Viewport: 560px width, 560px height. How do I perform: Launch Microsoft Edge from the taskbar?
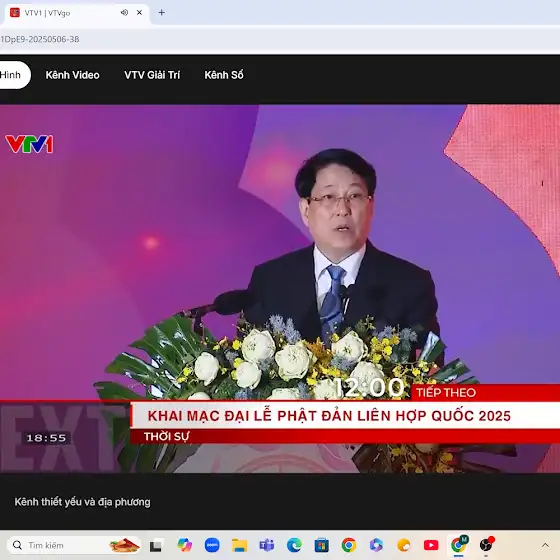tap(294, 545)
